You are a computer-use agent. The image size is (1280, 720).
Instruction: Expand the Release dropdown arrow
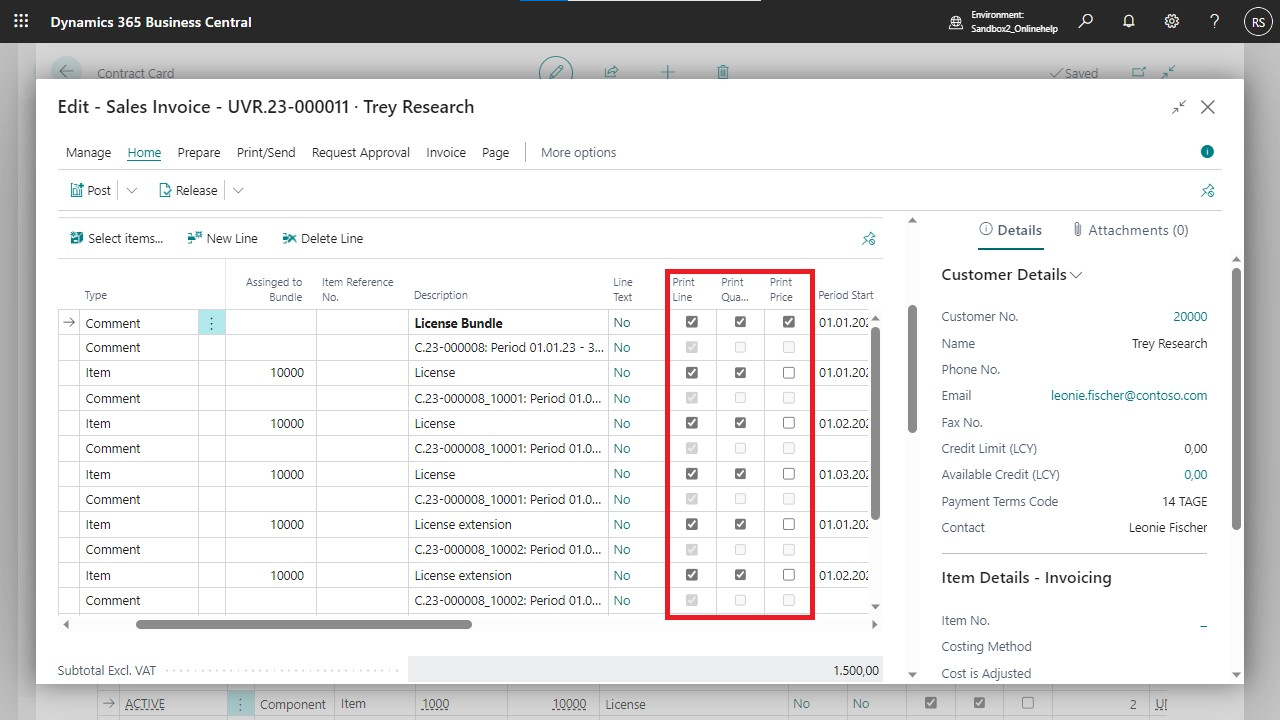[238, 190]
